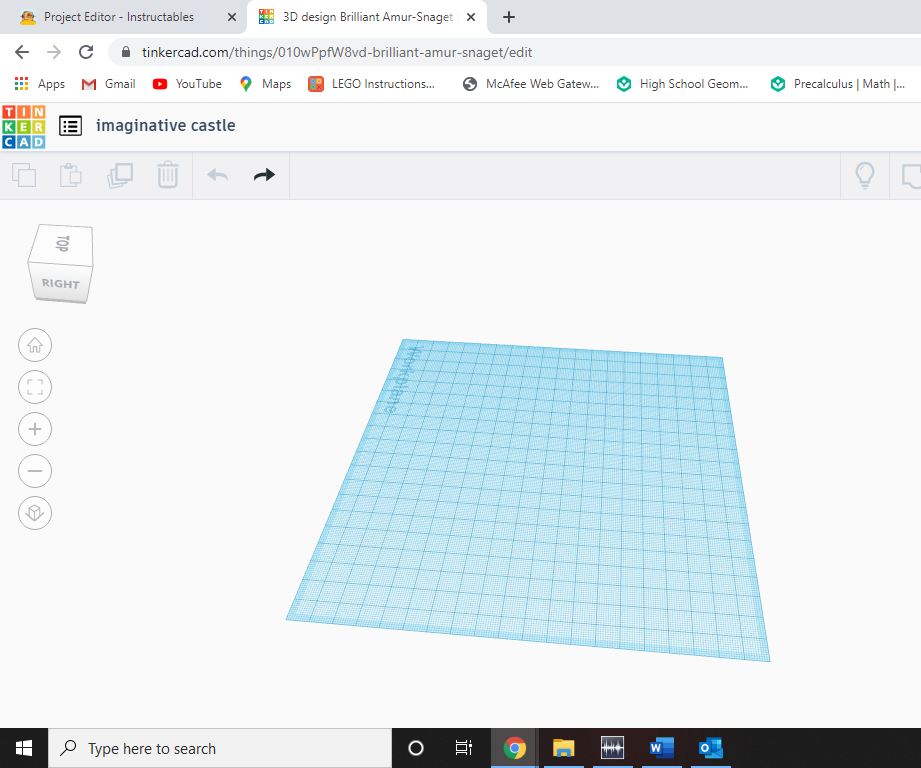Viewport: 921px width, 768px height.
Task: Click the Undo arrow
Action: [x=217, y=175]
